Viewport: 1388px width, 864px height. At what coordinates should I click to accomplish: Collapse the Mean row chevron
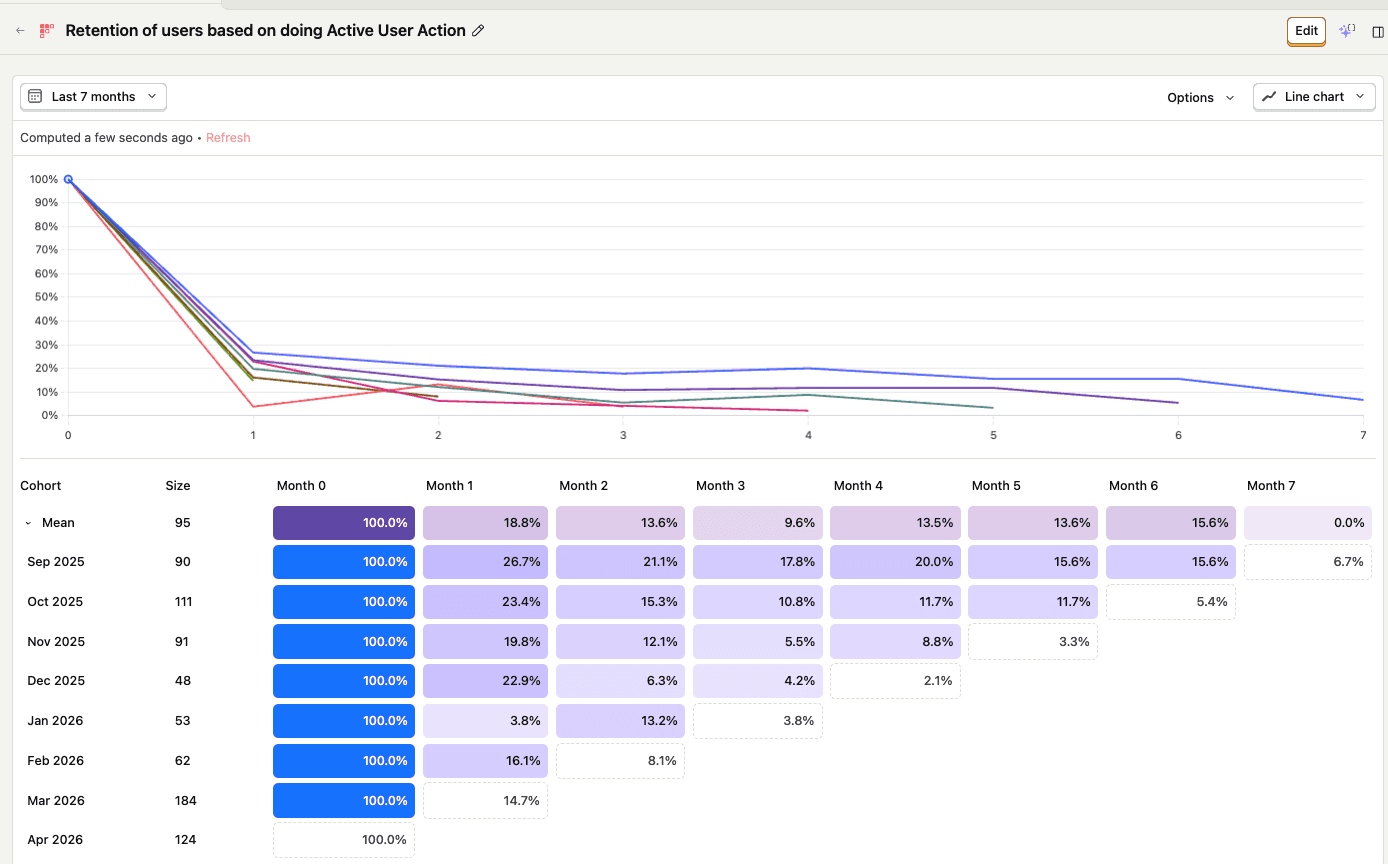29,523
